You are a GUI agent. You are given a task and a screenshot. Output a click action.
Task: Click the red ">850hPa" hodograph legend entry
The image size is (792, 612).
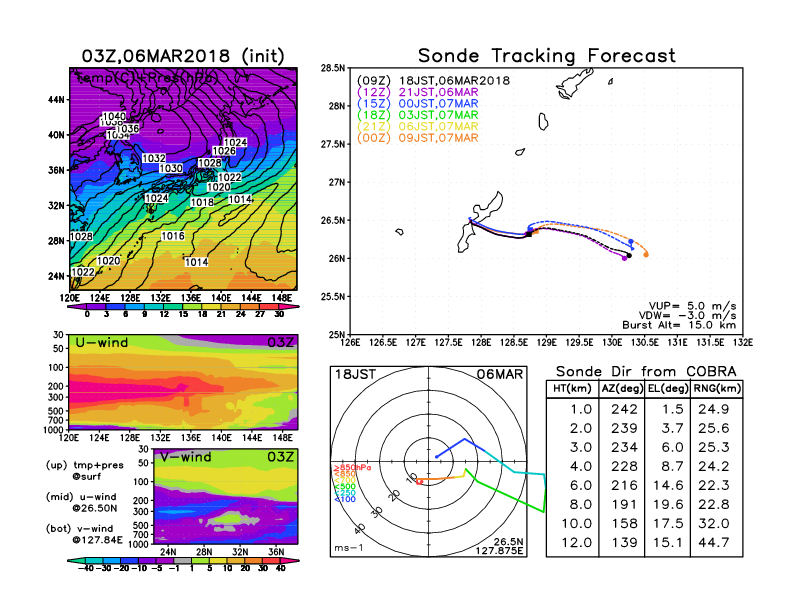[x=353, y=468]
